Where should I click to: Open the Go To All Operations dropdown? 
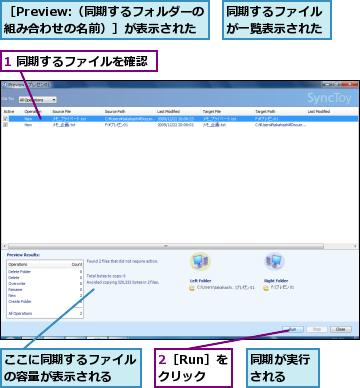(x=38, y=100)
